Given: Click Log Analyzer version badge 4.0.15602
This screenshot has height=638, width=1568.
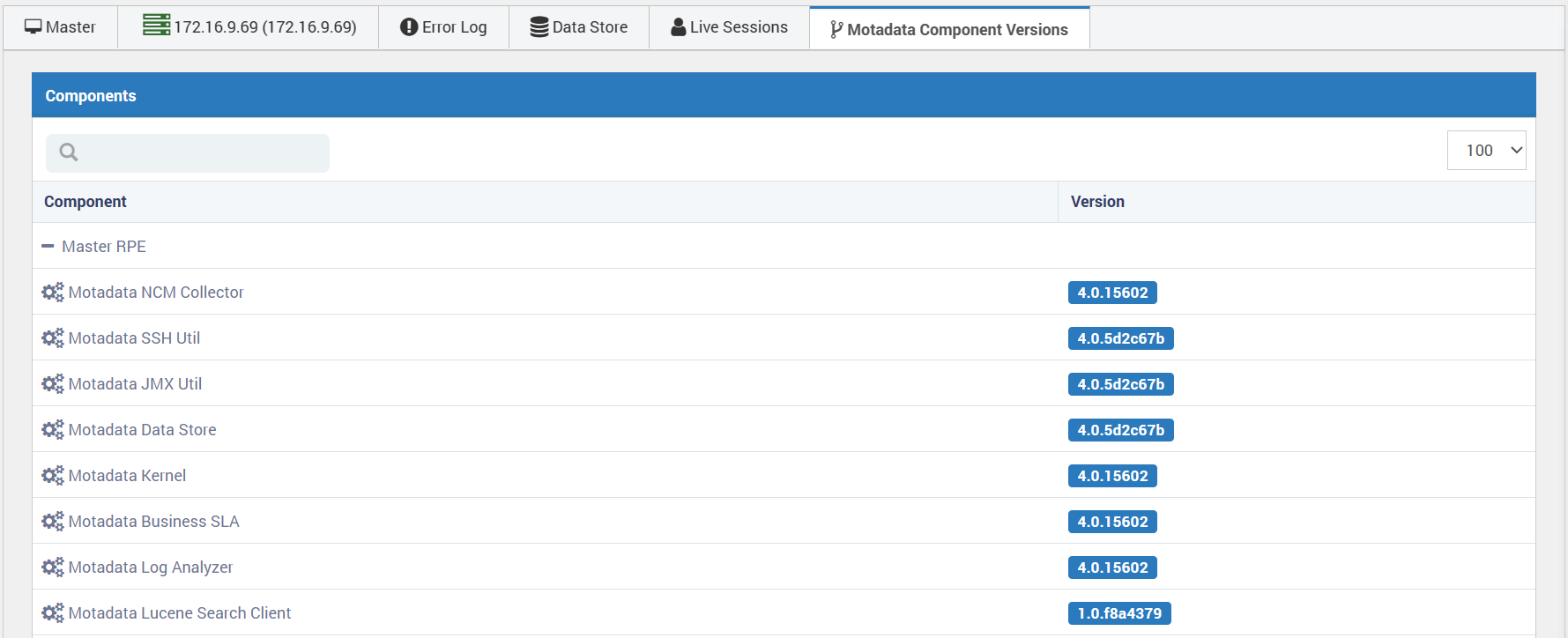Looking at the screenshot, I should (1112, 568).
